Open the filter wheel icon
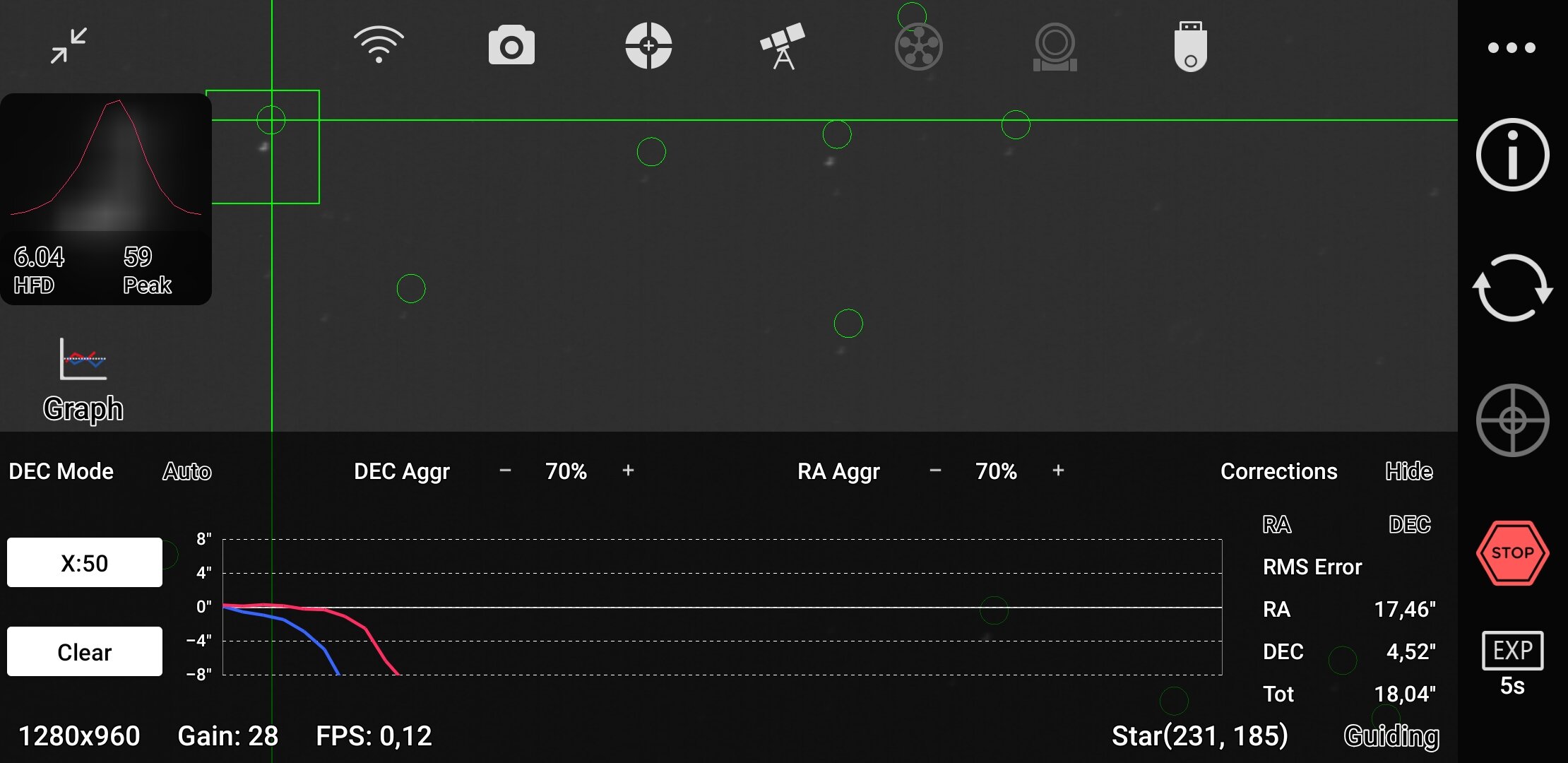1568x763 pixels. (x=918, y=47)
